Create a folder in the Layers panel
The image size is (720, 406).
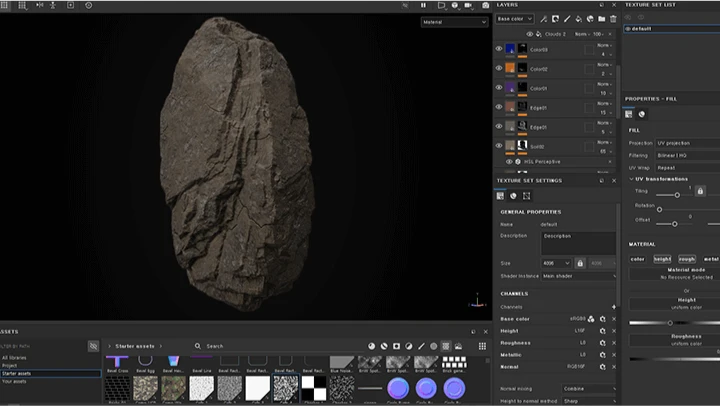[602, 19]
